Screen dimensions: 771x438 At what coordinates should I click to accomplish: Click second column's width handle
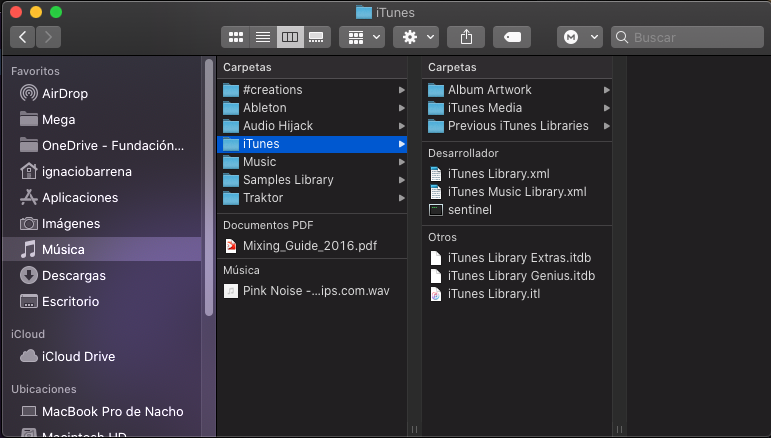619,430
